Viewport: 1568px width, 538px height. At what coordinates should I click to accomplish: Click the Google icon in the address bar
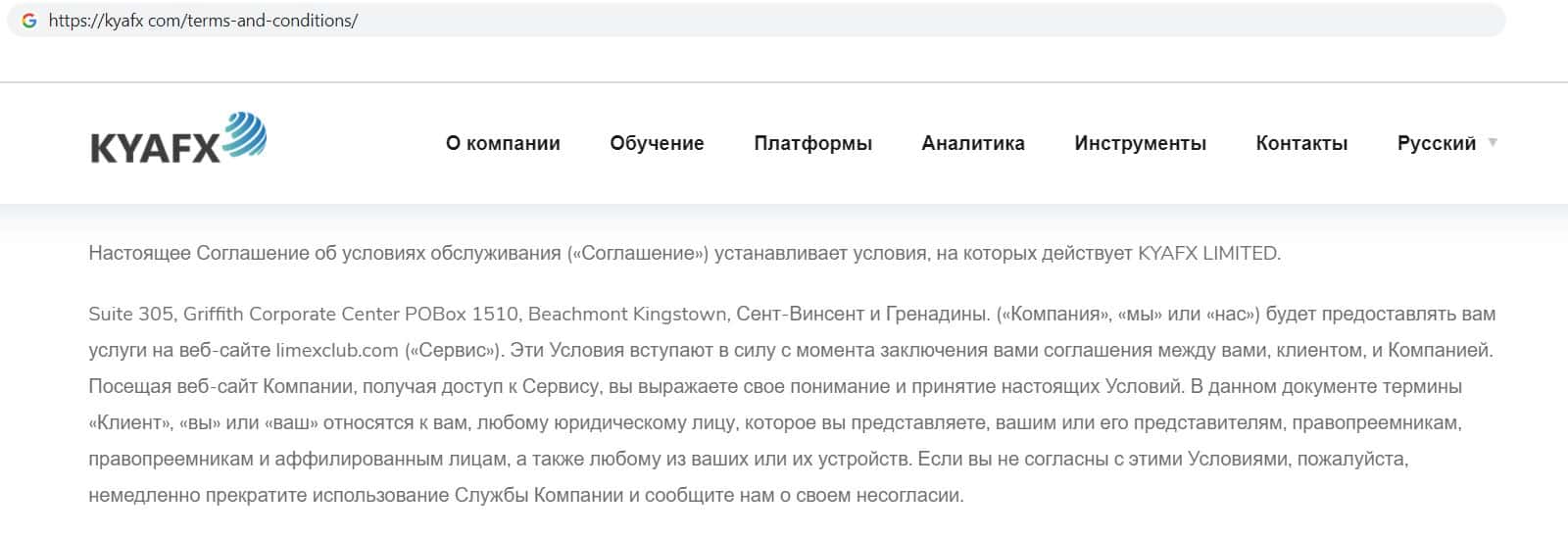point(29,21)
